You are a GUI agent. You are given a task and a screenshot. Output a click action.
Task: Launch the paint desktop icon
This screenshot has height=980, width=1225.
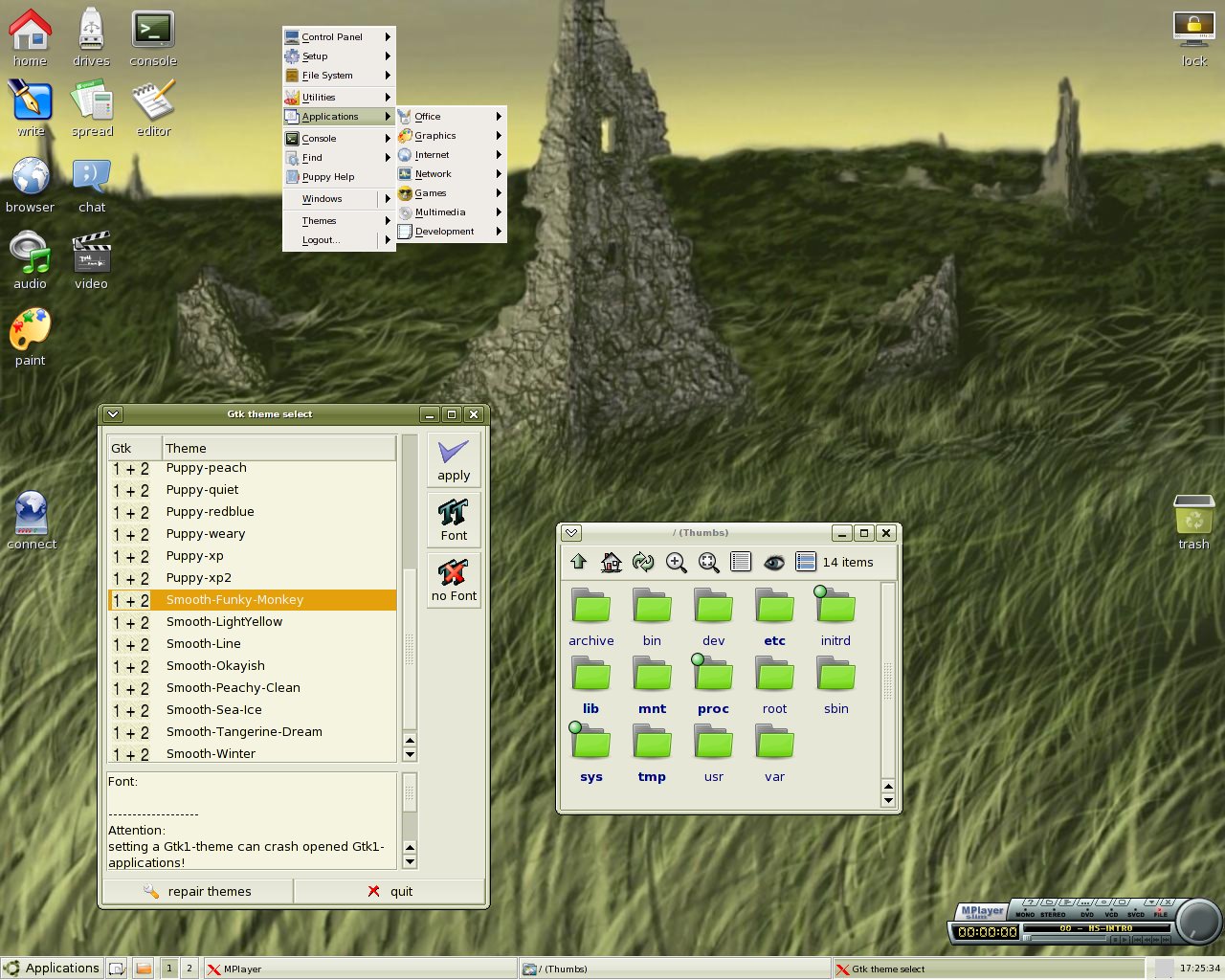point(30,337)
